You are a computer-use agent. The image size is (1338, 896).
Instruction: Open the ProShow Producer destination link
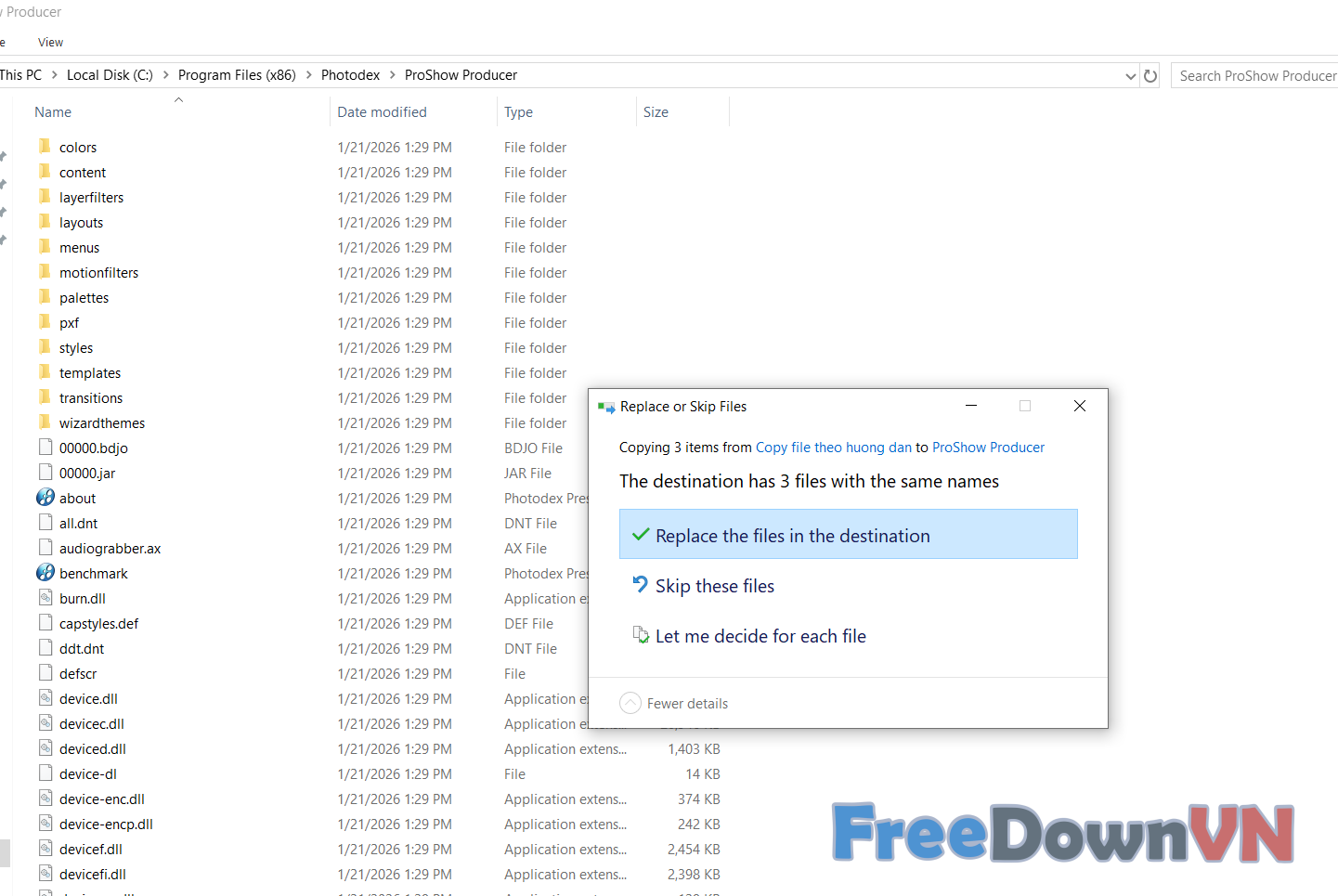[988, 448]
